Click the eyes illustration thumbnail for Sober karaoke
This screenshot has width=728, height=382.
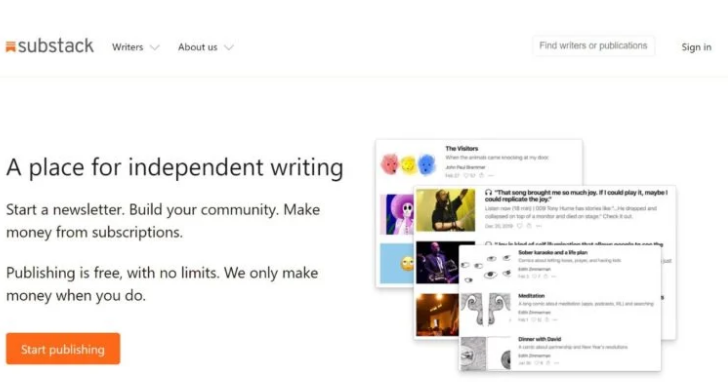coord(485,266)
